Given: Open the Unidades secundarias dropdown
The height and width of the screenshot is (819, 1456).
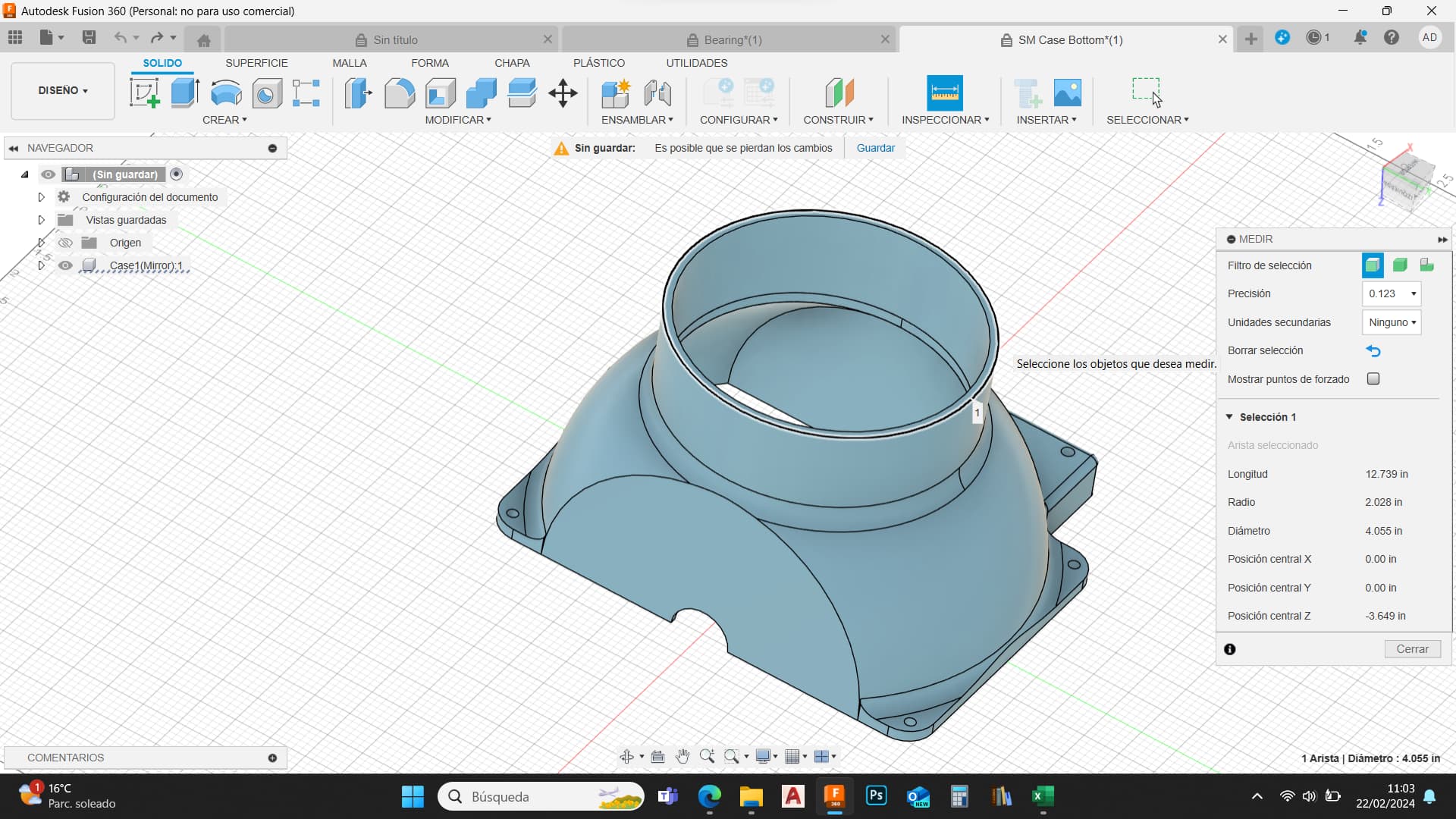Looking at the screenshot, I should (x=1392, y=322).
